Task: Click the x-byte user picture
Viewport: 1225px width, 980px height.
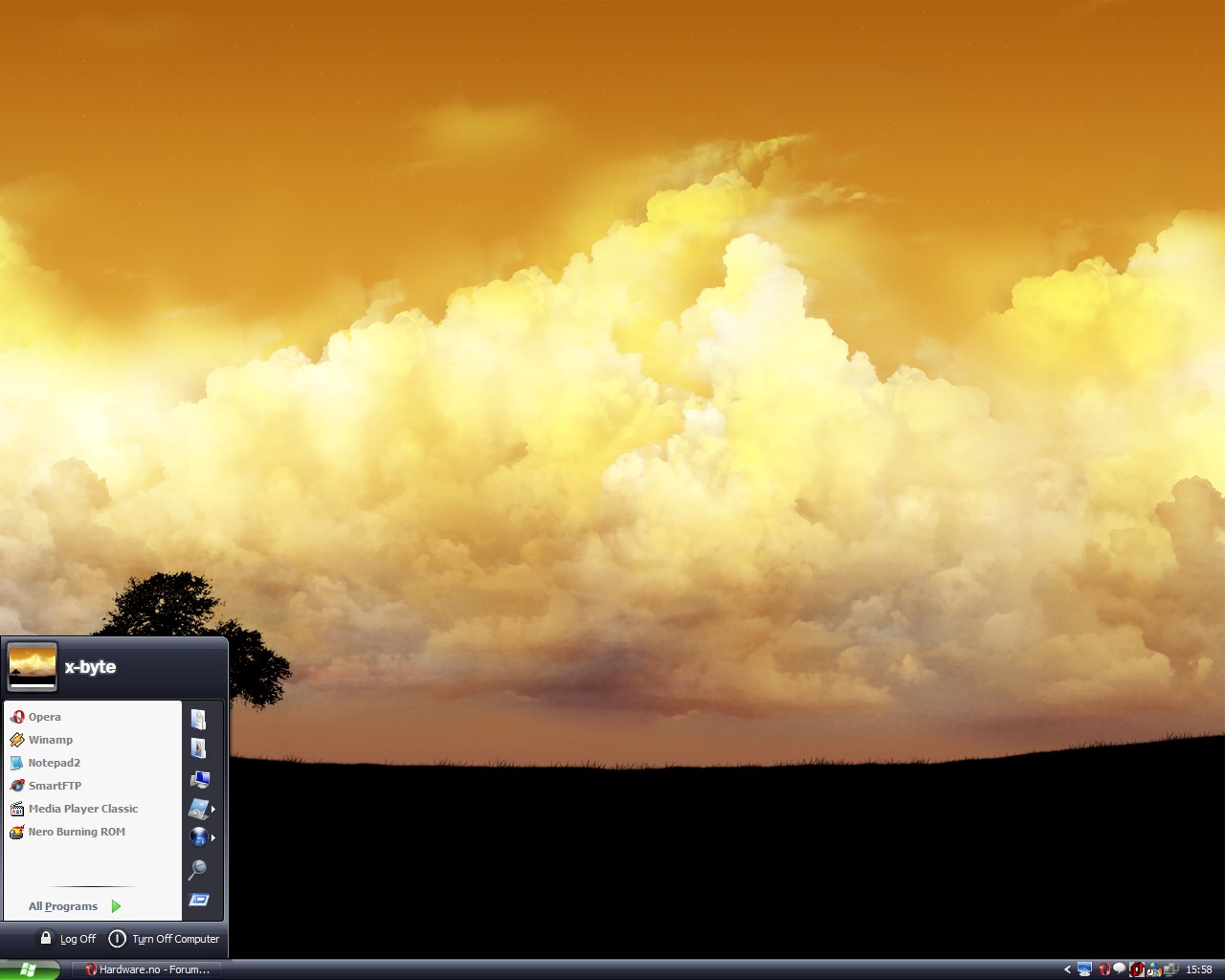Action: tap(32, 666)
